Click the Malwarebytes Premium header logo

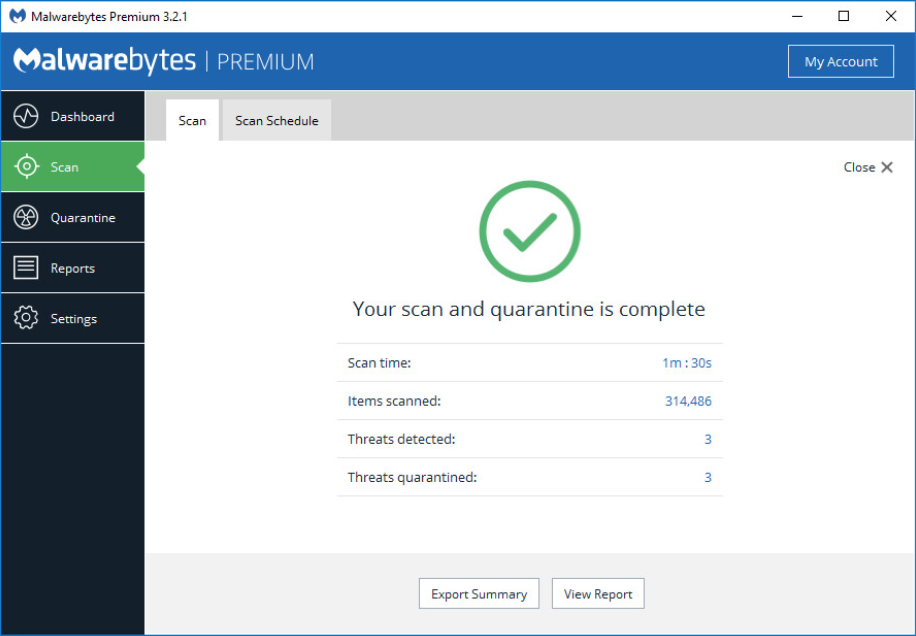[164, 61]
